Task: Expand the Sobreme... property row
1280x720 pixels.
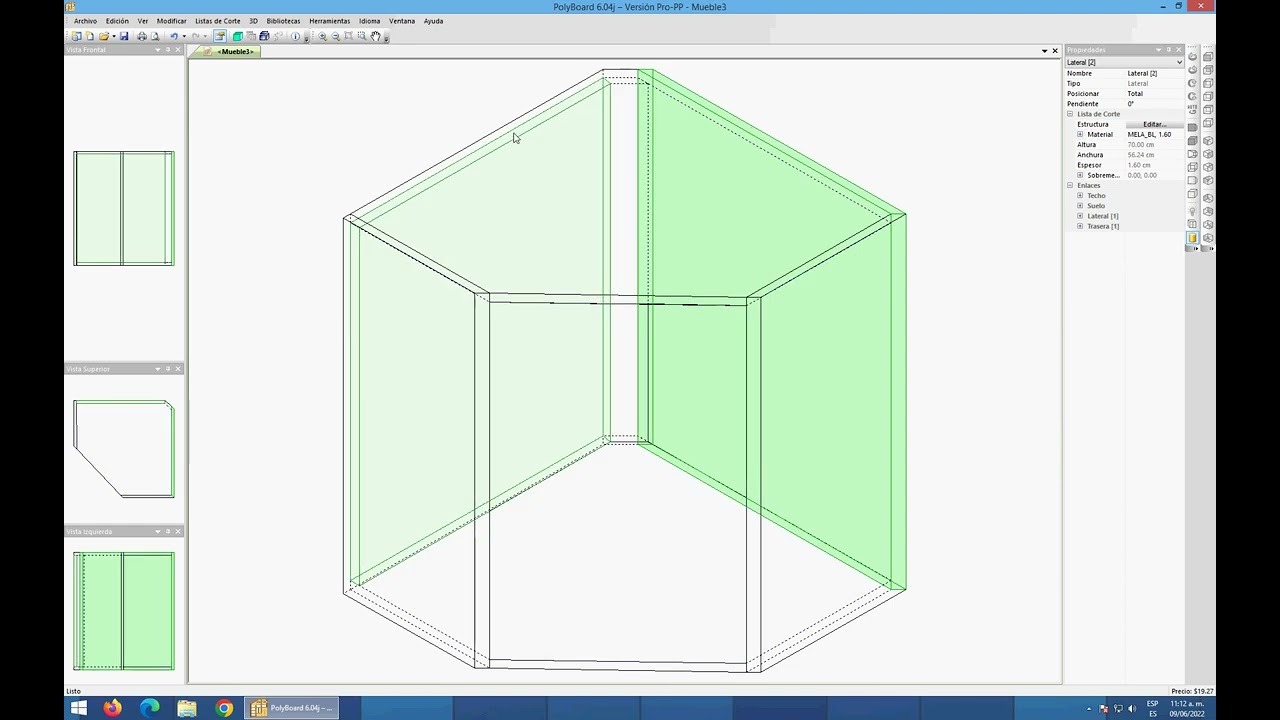Action: 1080,175
